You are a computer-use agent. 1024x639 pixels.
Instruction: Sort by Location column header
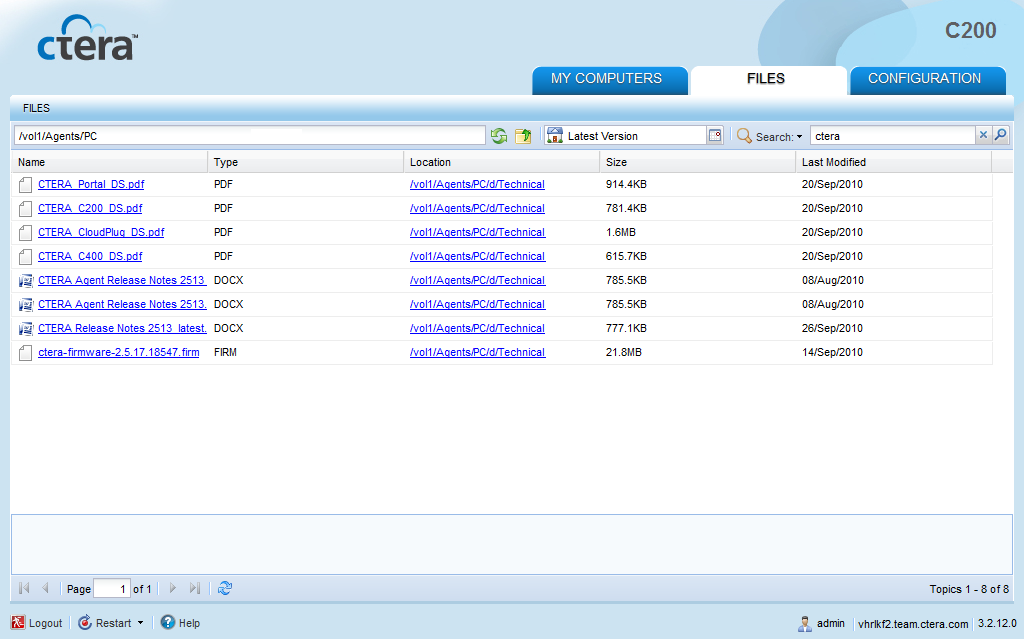(501, 162)
